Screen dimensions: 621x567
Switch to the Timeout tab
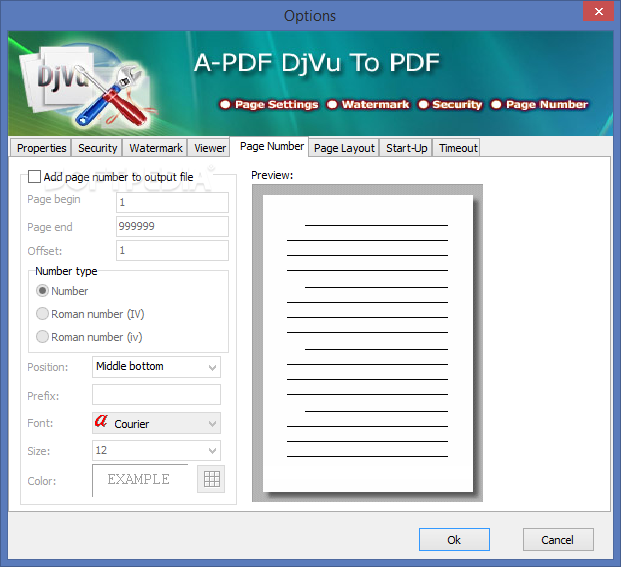(457, 148)
